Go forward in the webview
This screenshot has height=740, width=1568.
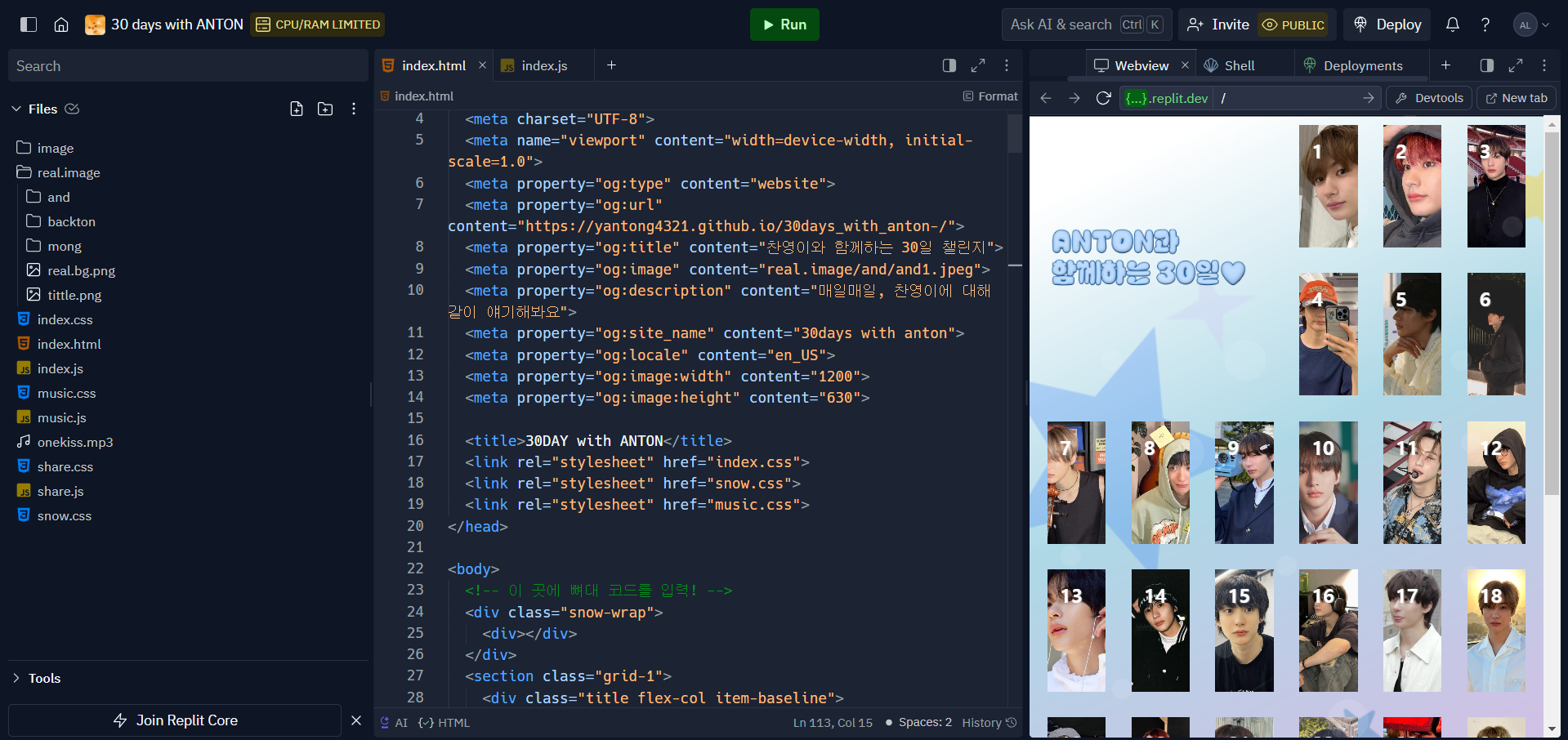coord(1074,98)
